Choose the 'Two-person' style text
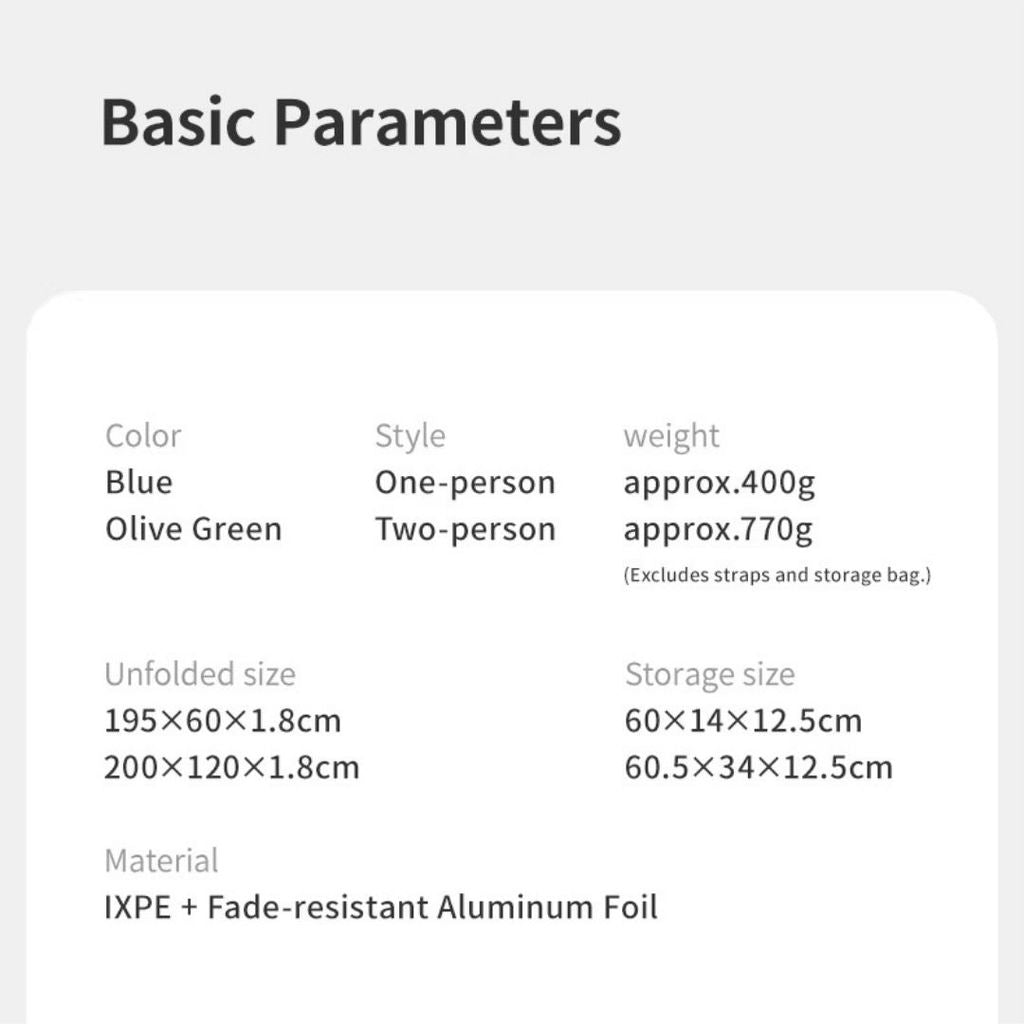 465,528
